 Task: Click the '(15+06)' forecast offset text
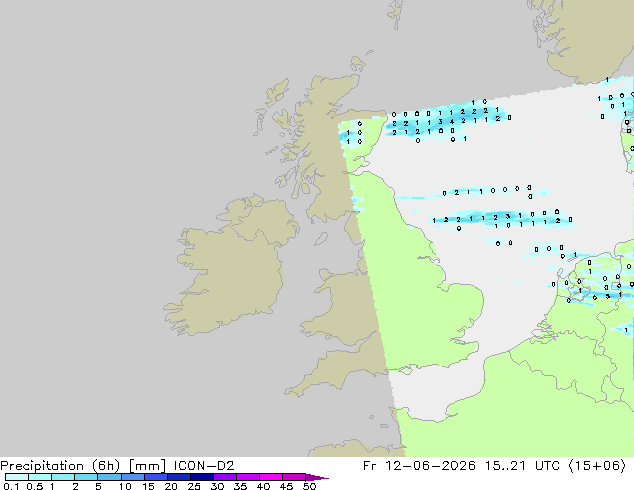(597, 466)
